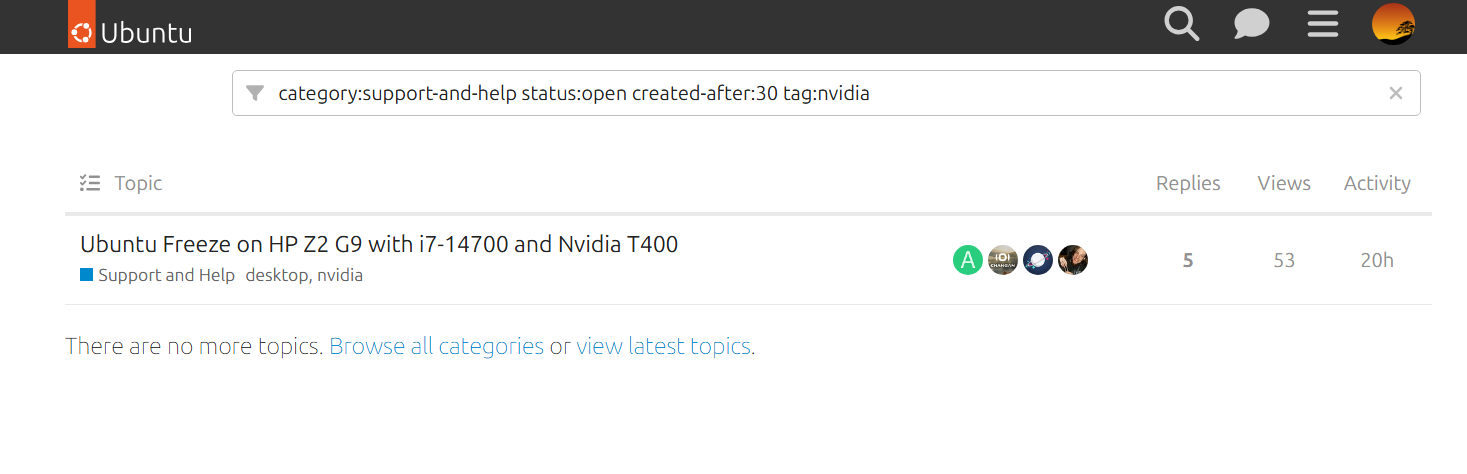Screen dimensions: 1467x474
Task: Click the 20h activity timestamp
Action: tap(1377, 260)
